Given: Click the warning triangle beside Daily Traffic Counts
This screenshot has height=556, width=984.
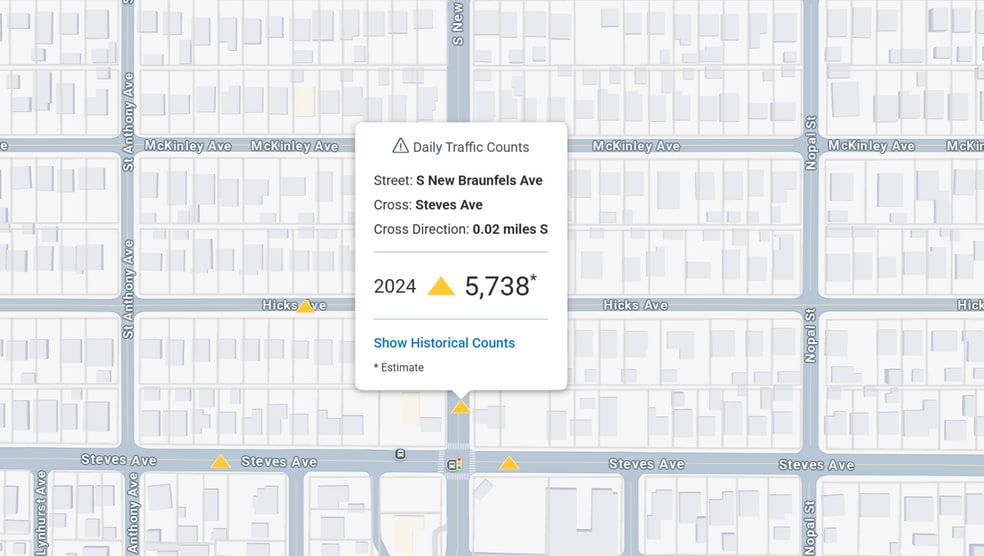Looking at the screenshot, I should [400, 146].
